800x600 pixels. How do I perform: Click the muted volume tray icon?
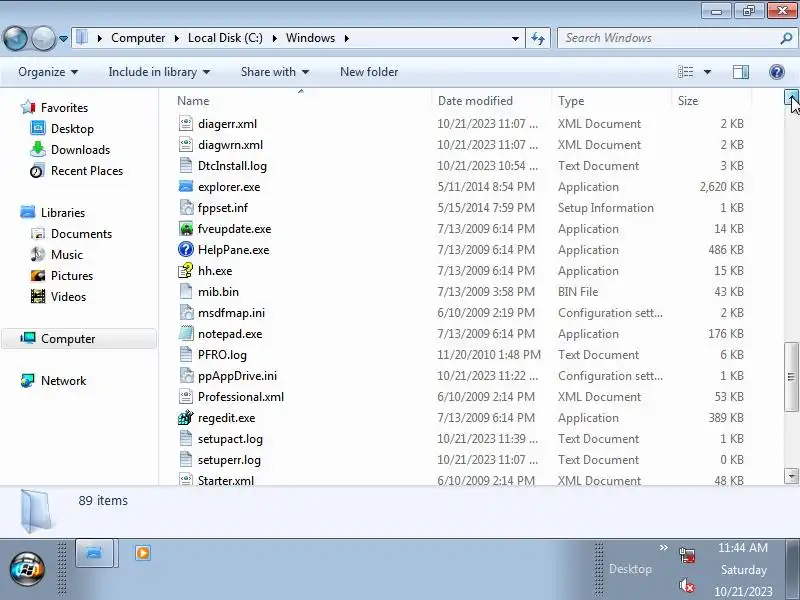pyautogui.click(x=687, y=586)
